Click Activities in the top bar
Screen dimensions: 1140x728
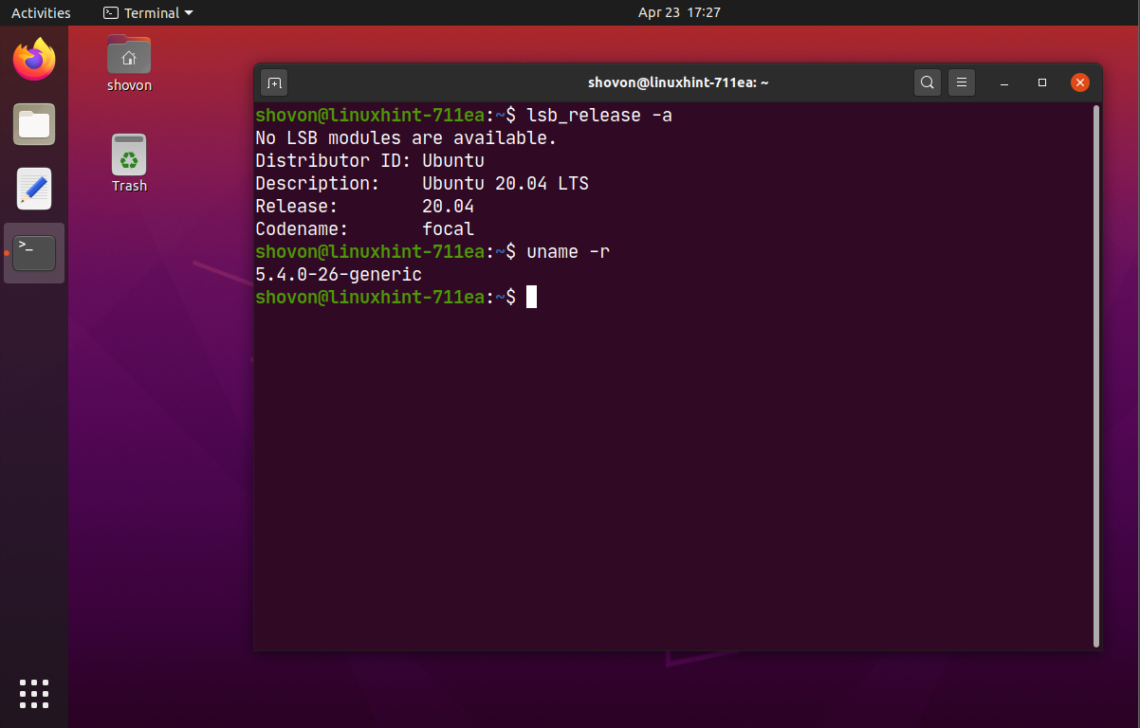point(41,12)
